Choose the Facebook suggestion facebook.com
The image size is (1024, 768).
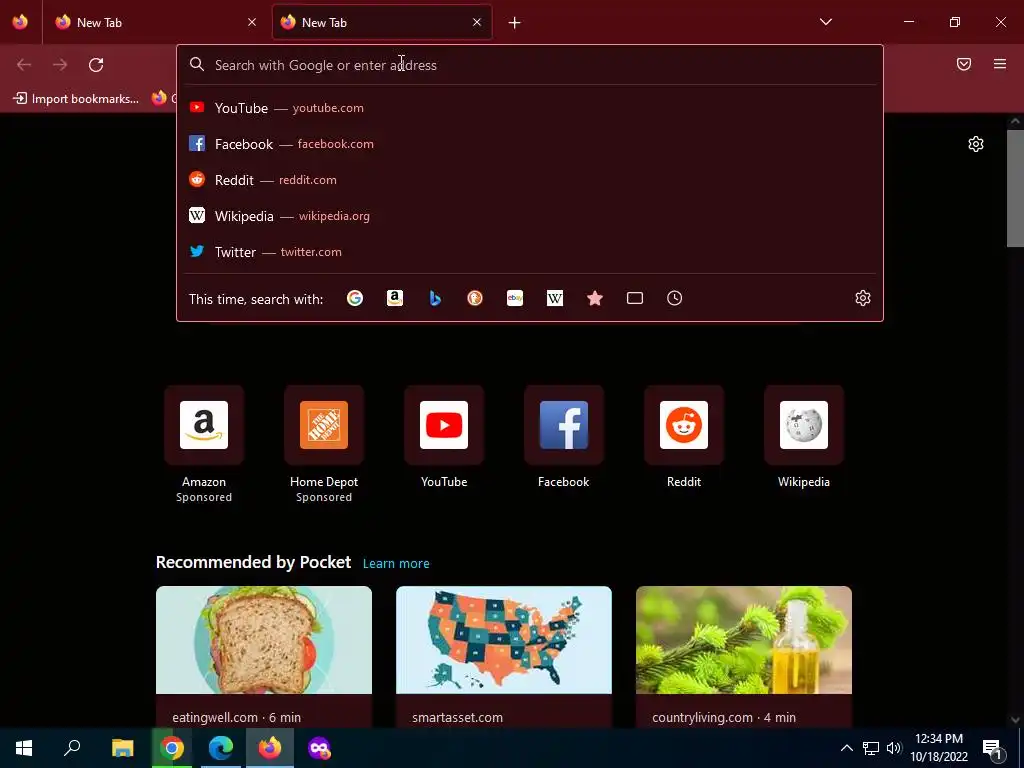pos(530,144)
